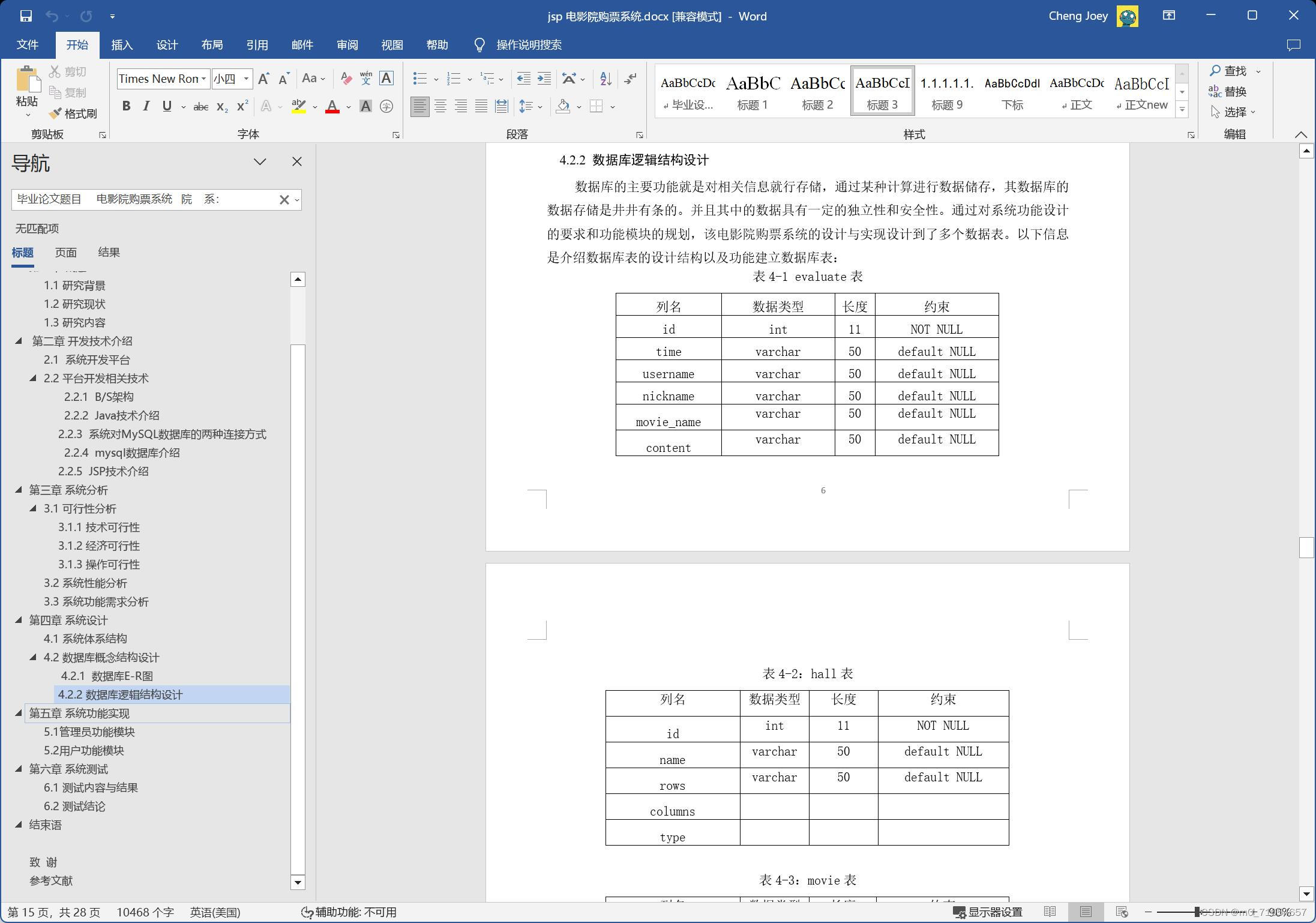The width and height of the screenshot is (1316, 923).
Task: Go to heading 参考文献
Action: pos(51,880)
